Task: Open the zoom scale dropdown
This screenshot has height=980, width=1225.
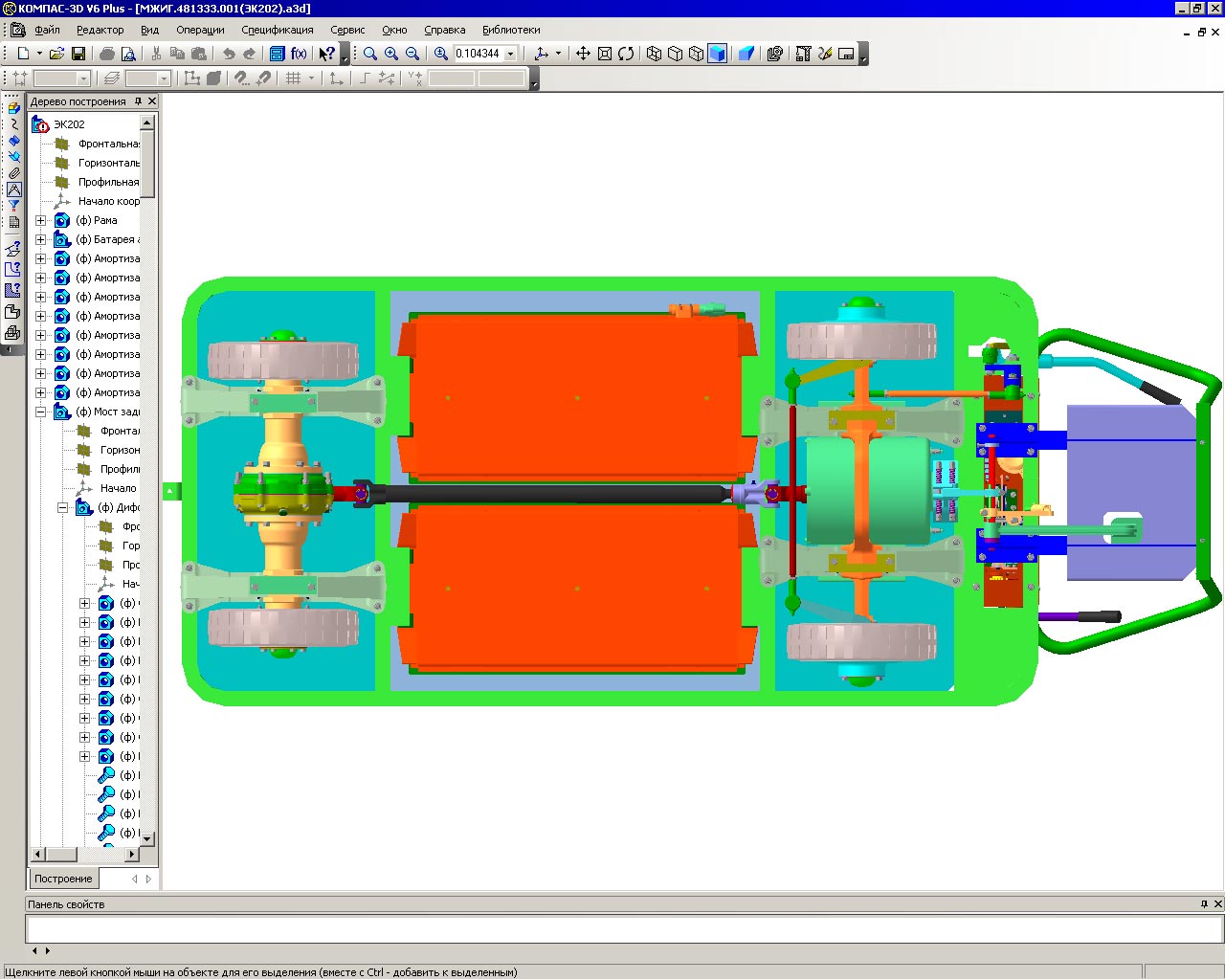Action: [x=511, y=54]
